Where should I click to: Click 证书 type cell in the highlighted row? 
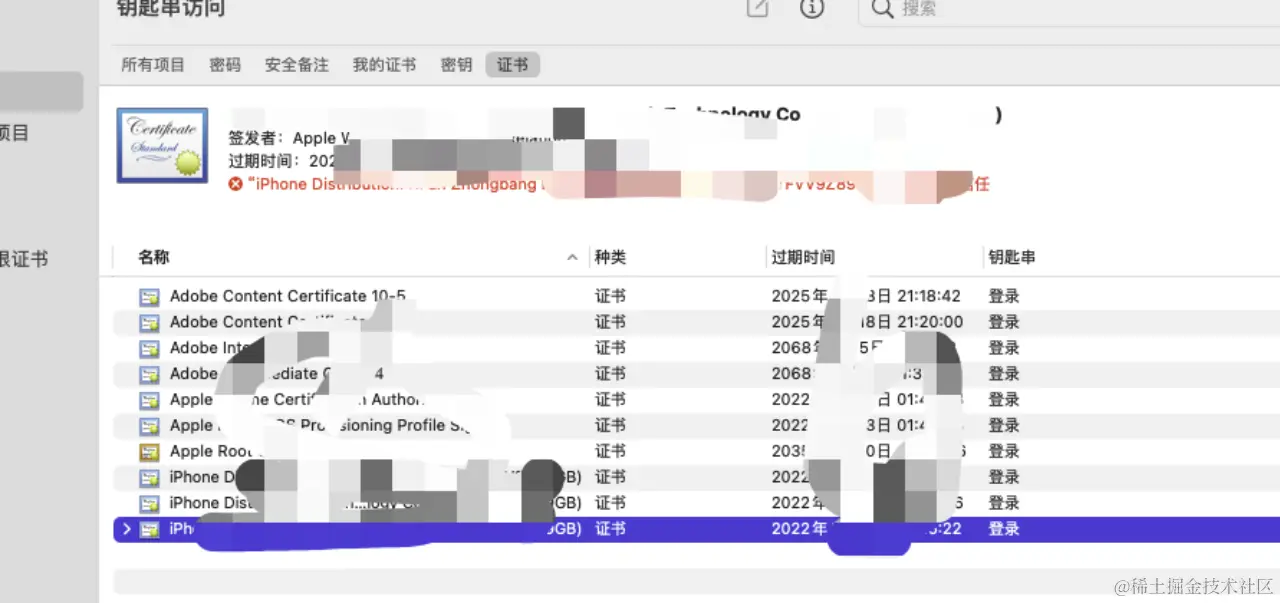[610, 529]
